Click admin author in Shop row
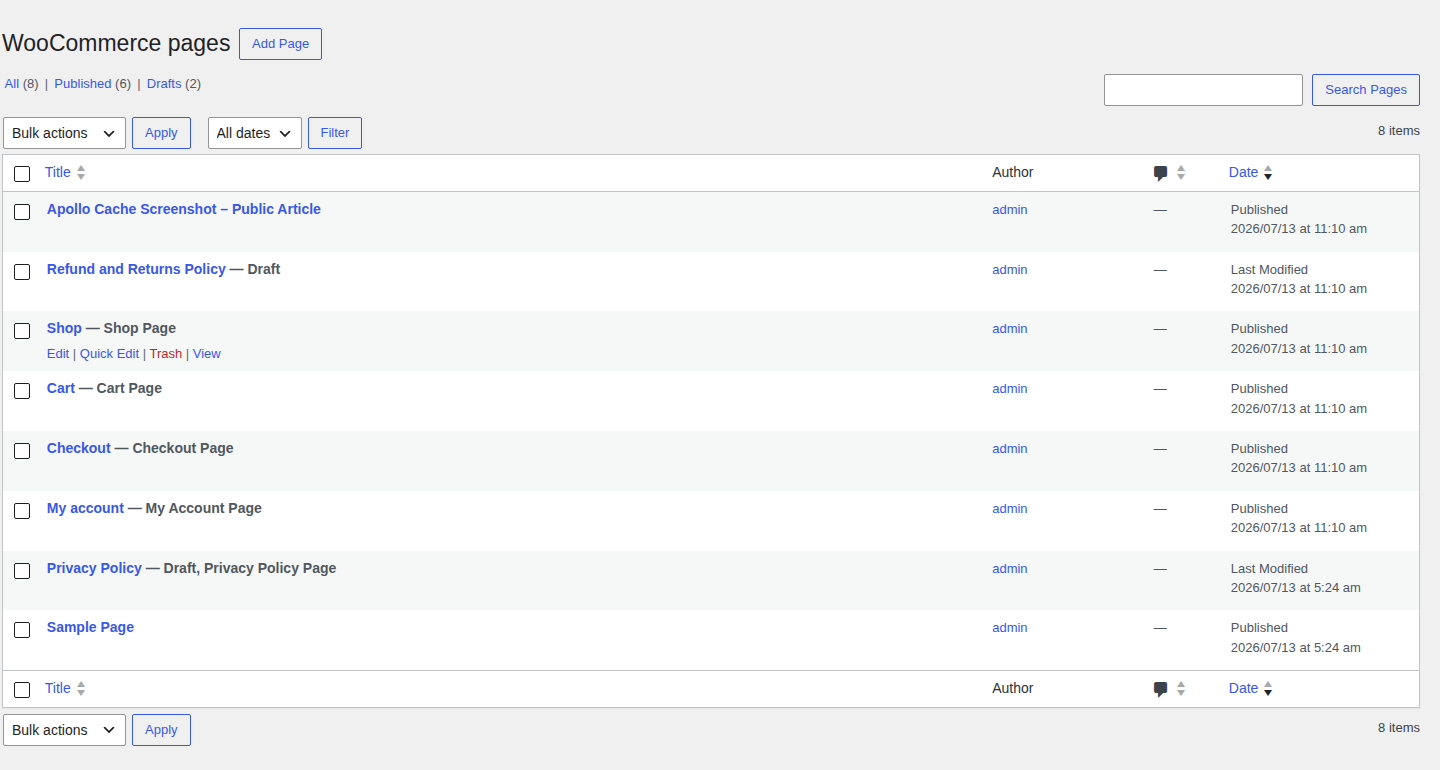 (x=1010, y=329)
